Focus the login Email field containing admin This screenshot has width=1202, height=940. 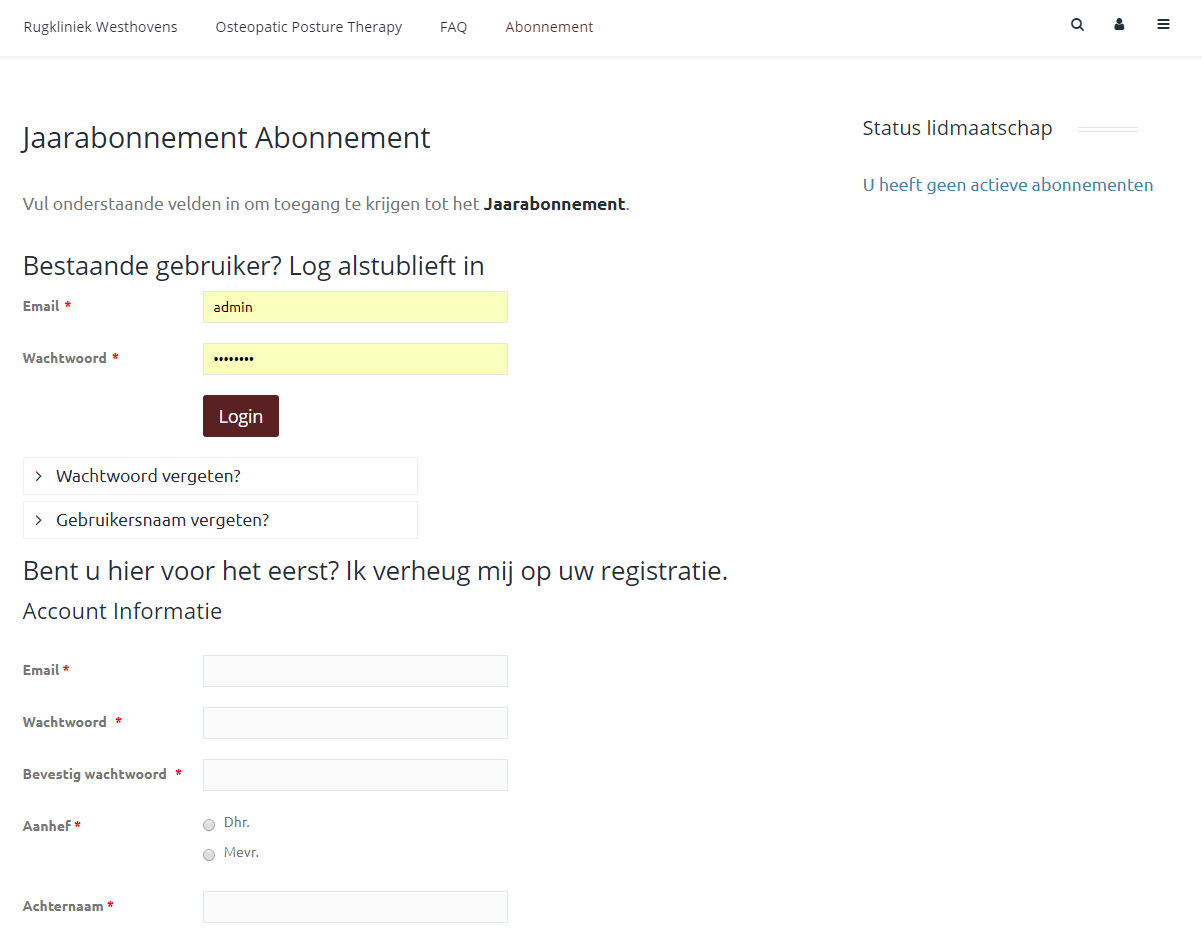pos(355,307)
